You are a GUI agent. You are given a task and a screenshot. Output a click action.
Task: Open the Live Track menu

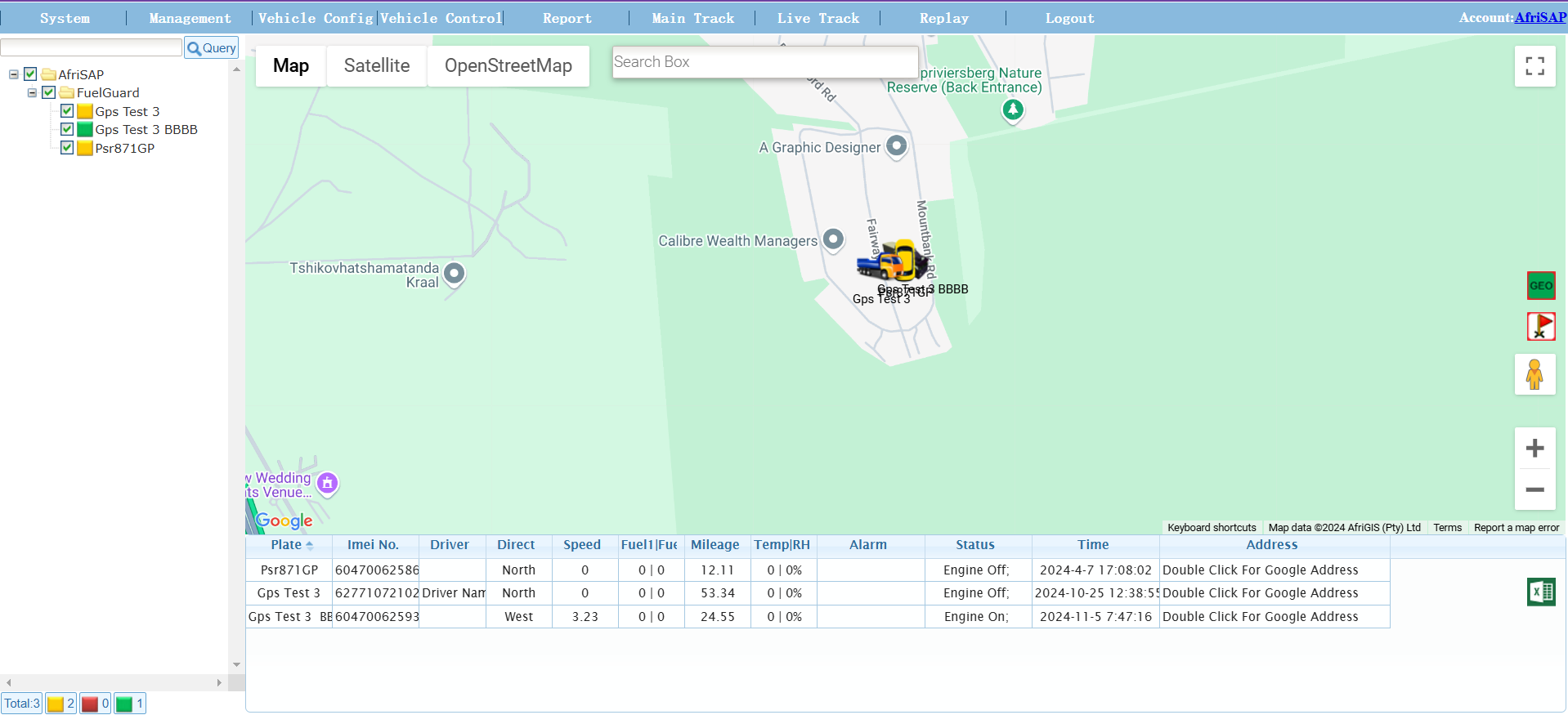pos(818,18)
